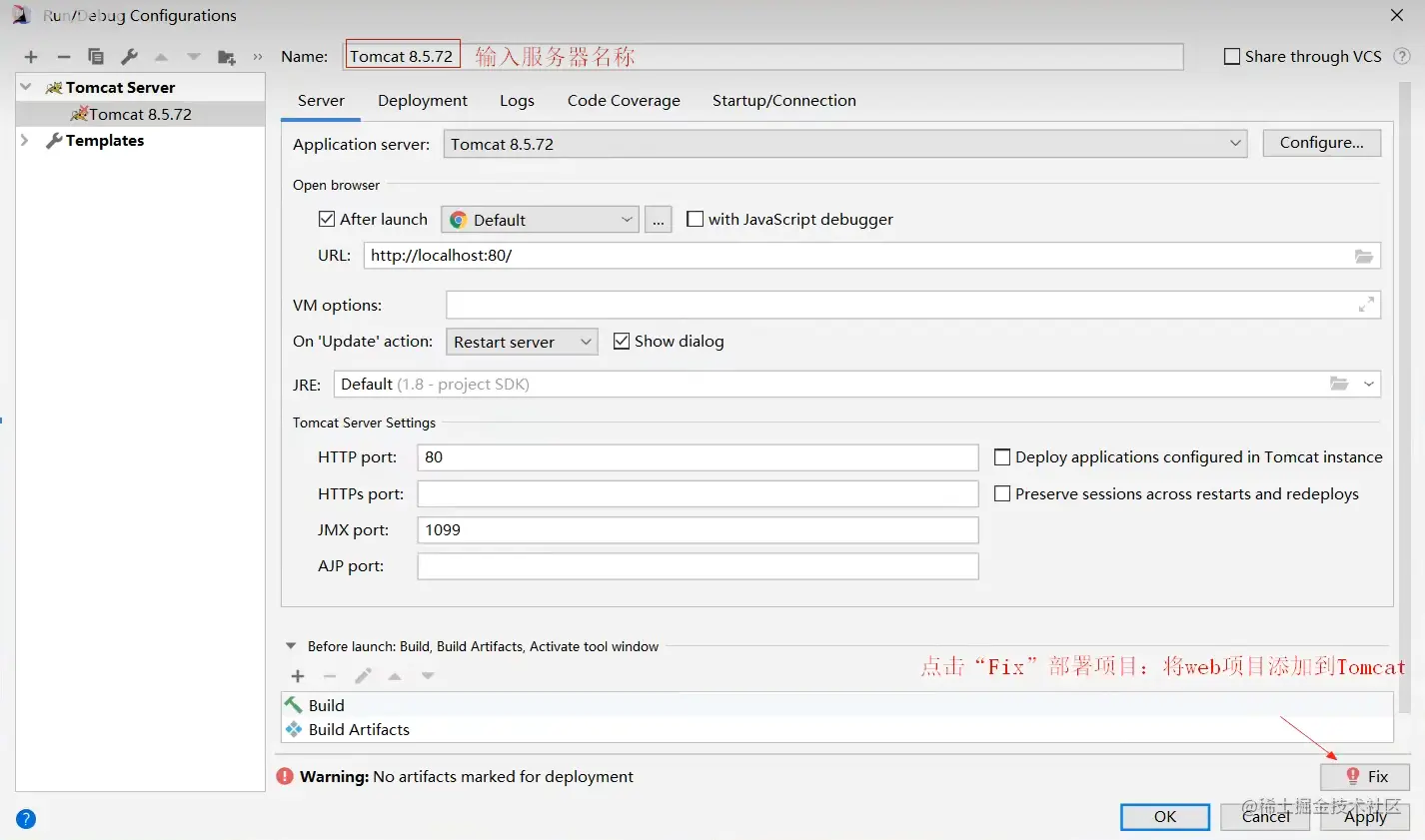Image resolution: width=1425 pixels, height=840 pixels.
Task: Click the HTTP port field
Action: [x=698, y=457]
